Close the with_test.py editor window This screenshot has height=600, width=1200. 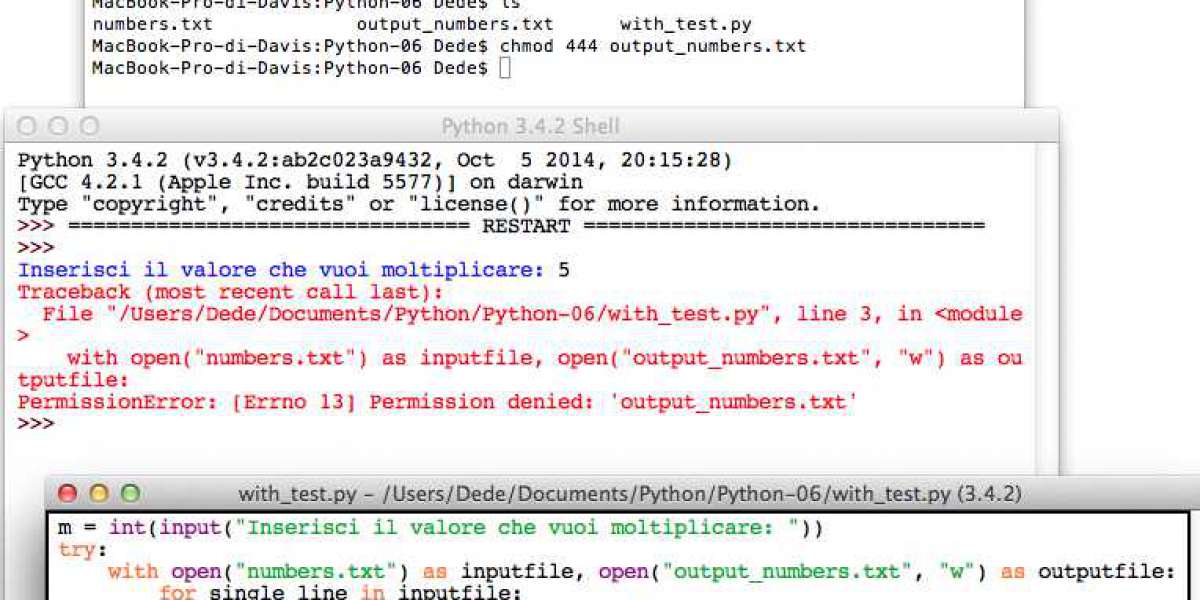click(67, 493)
